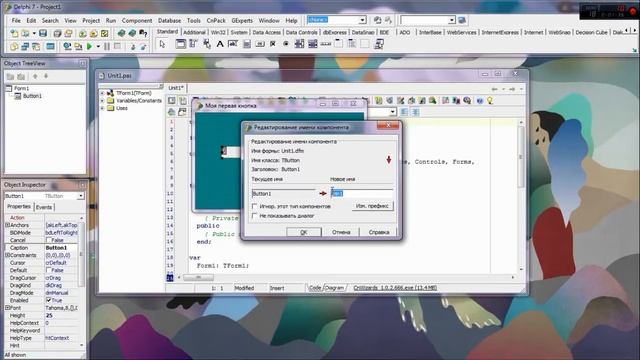Click the Toggle Form/Unit icon in lower toolbar

pos(36,47)
